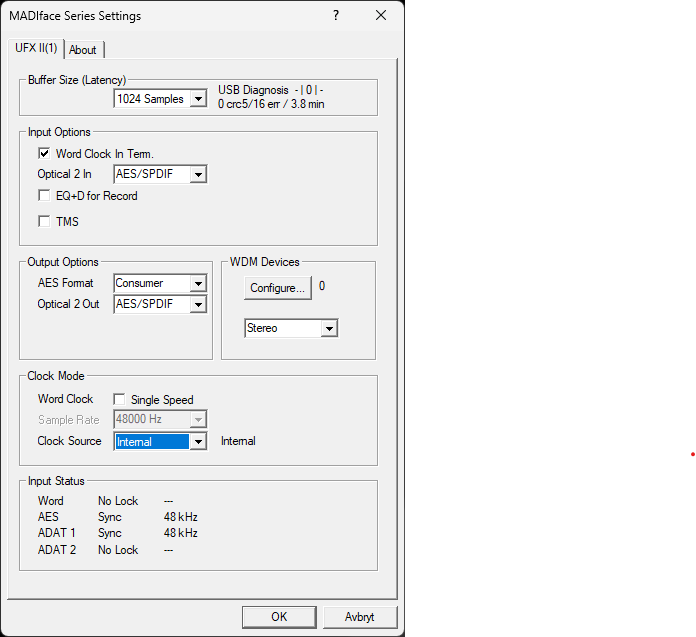
Task: Click the Word 'No Lock' status
Action: pyautogui.click(x=118, y=501)
